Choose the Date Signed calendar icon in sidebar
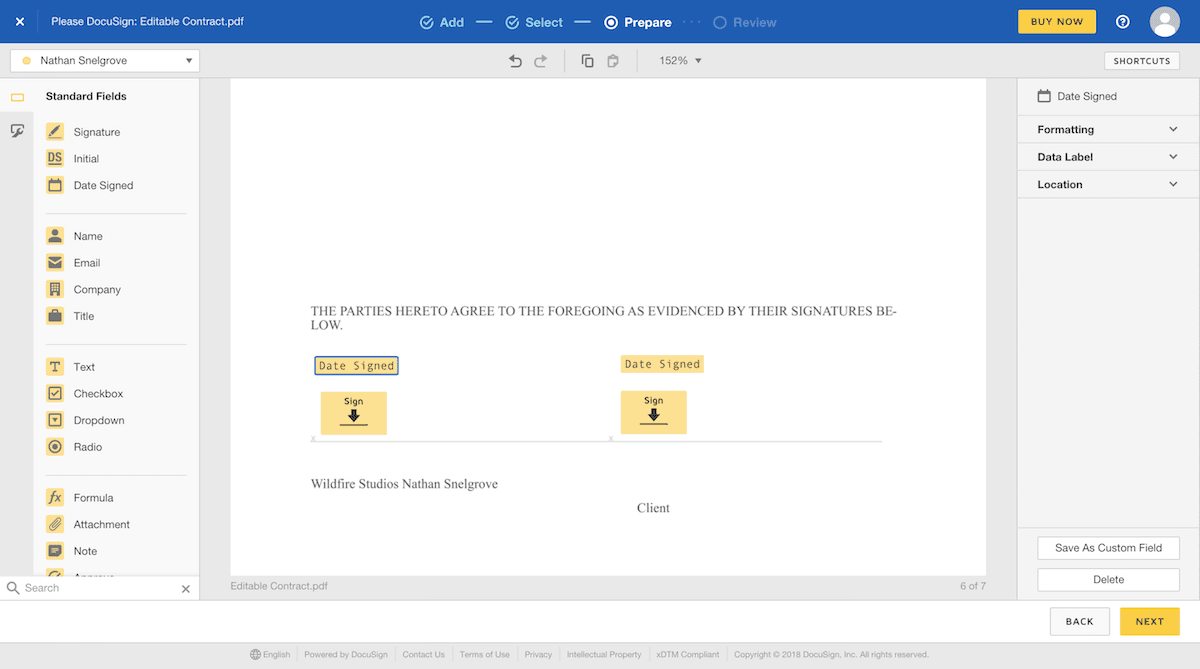1200x669 pixels. click(55, 185)
